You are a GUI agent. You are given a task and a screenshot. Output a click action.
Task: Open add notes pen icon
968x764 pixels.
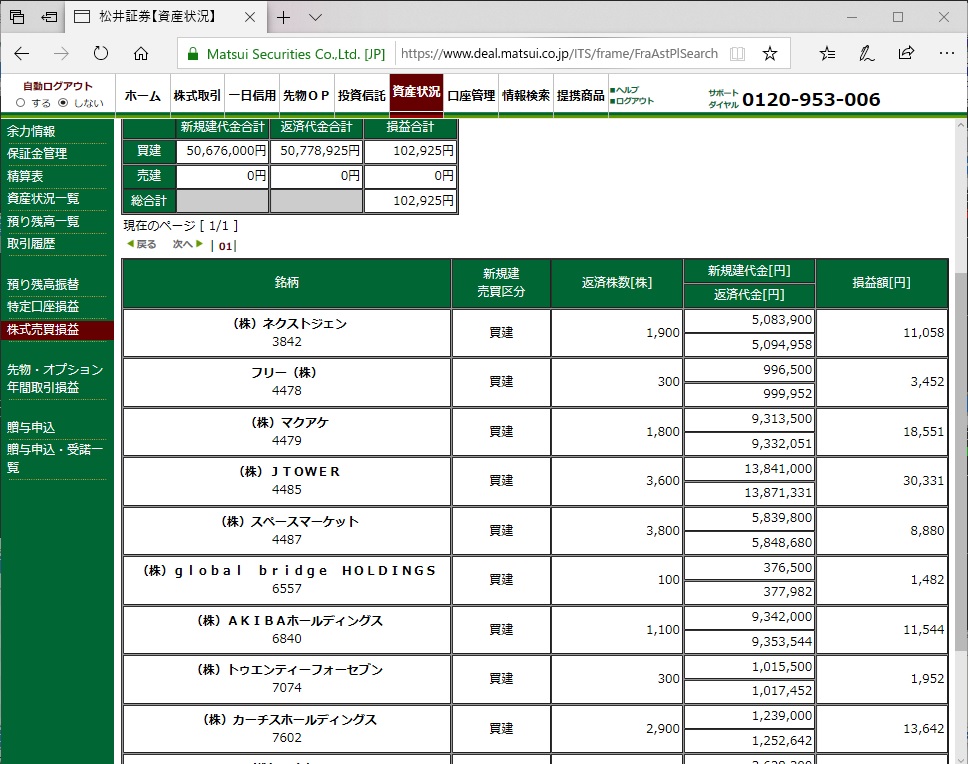[x=867, y=54]
